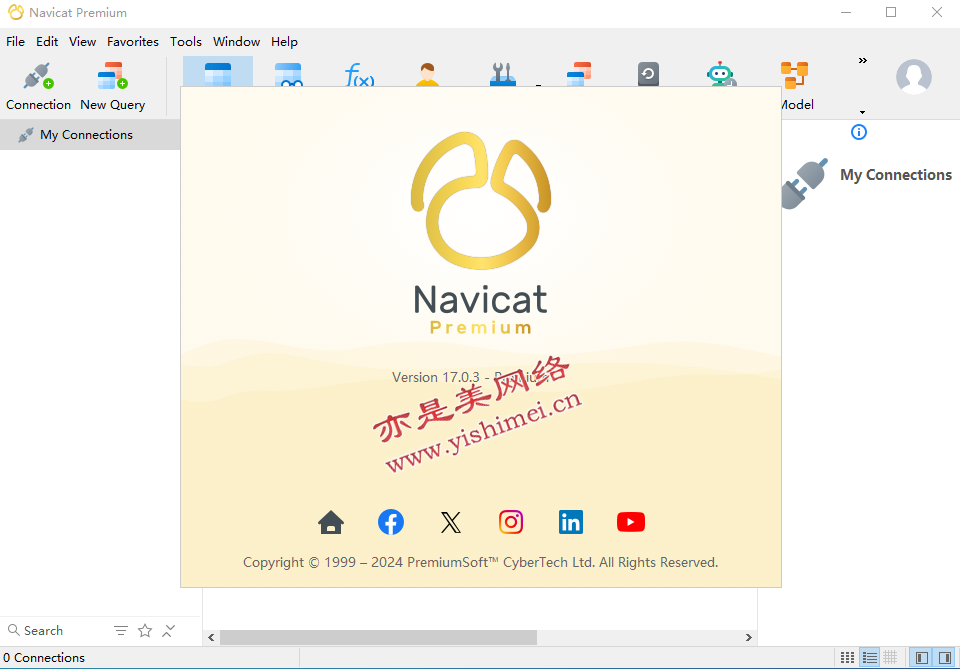960x669 pixels.
Task: Expand the toolbar overflow chevron
Action: click(863, 61)
